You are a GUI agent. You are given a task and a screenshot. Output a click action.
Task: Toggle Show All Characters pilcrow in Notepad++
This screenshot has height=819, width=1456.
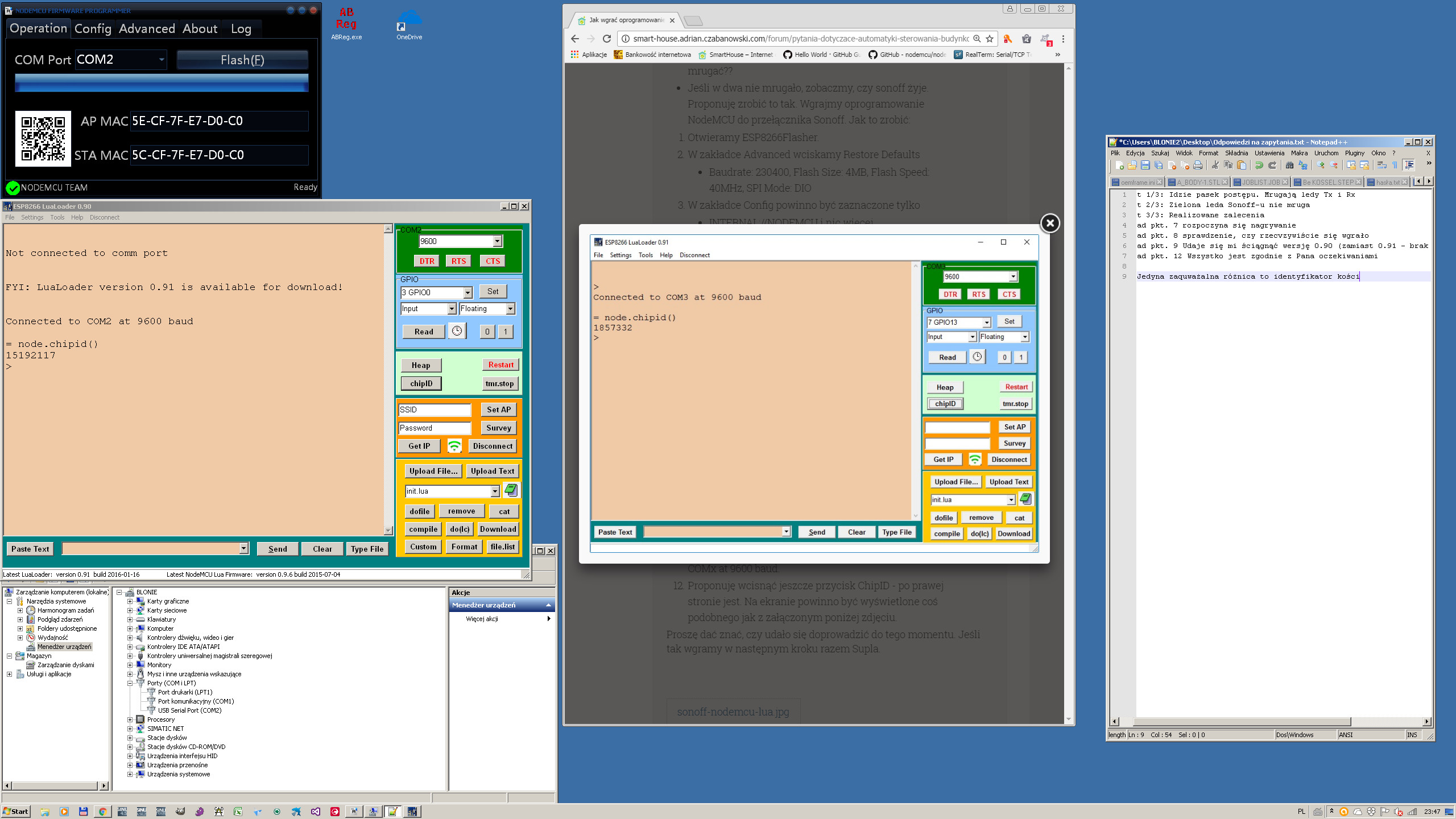click(x=1395, y=165)
